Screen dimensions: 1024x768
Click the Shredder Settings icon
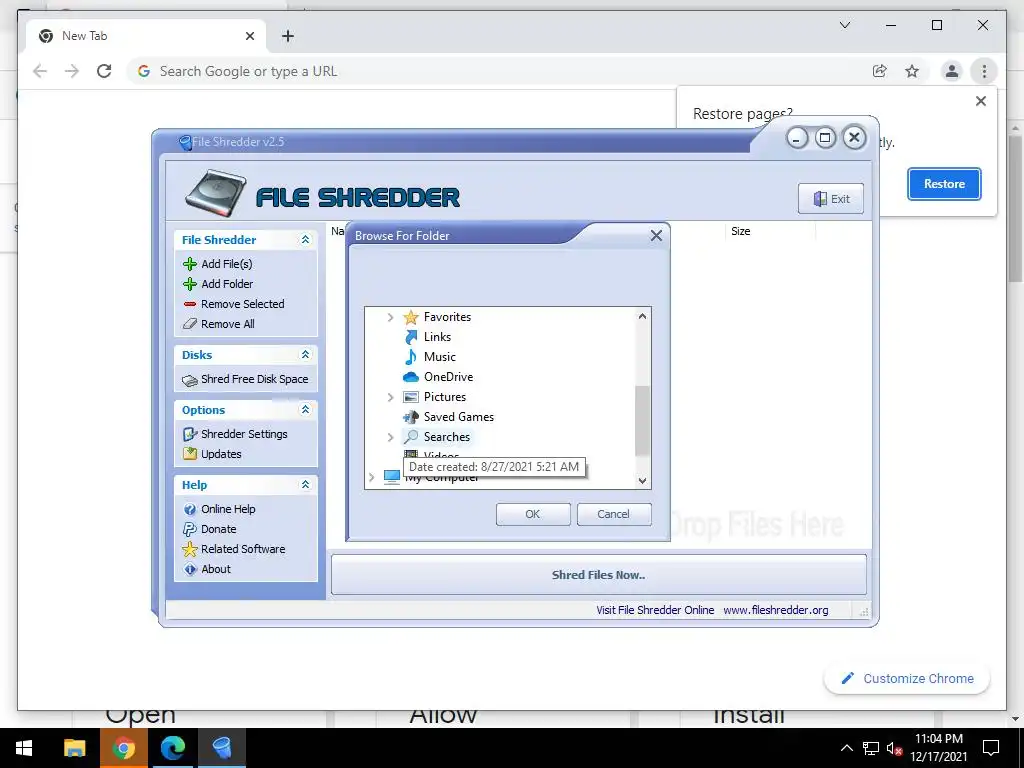189,434
